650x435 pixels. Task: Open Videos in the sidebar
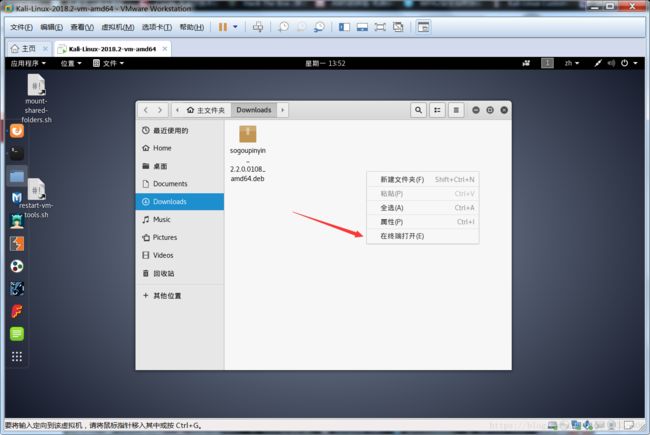(180, 255)
